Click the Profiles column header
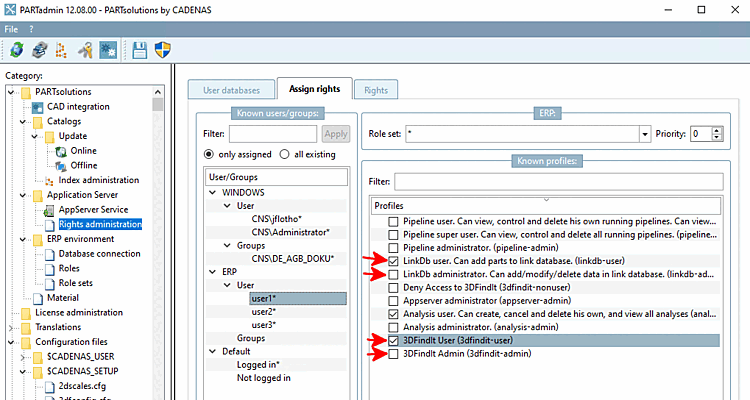750x400 pixels. tap(546, 206)
